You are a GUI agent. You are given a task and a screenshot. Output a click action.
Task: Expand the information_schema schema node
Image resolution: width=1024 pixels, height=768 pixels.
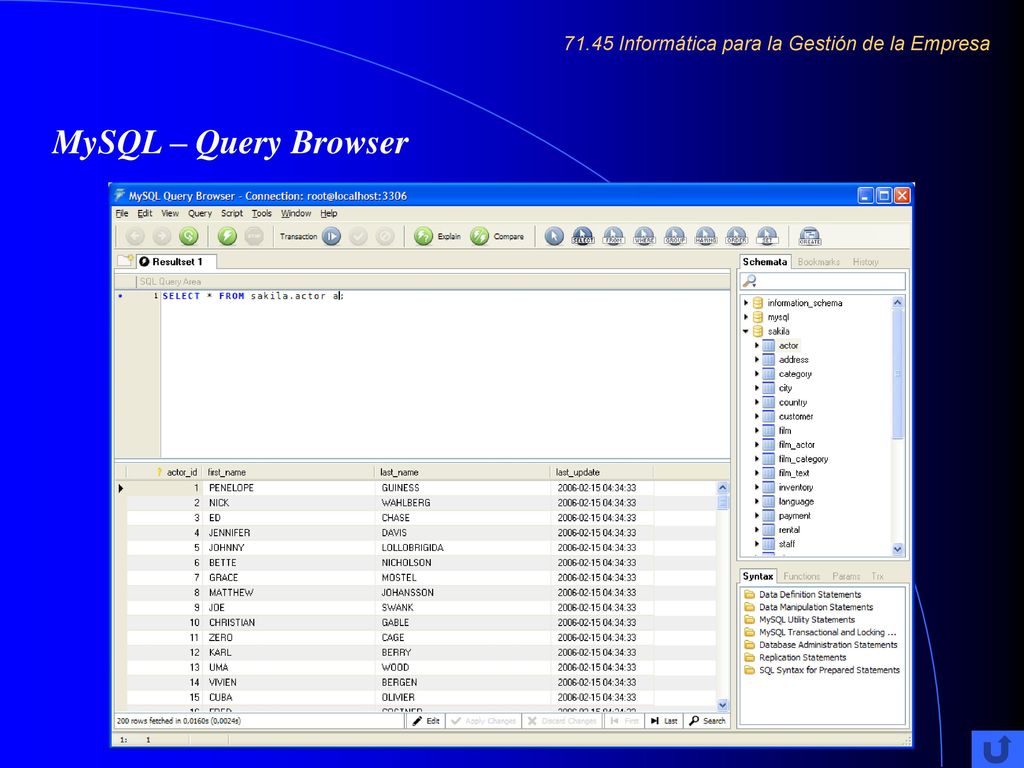pos(746,302)
